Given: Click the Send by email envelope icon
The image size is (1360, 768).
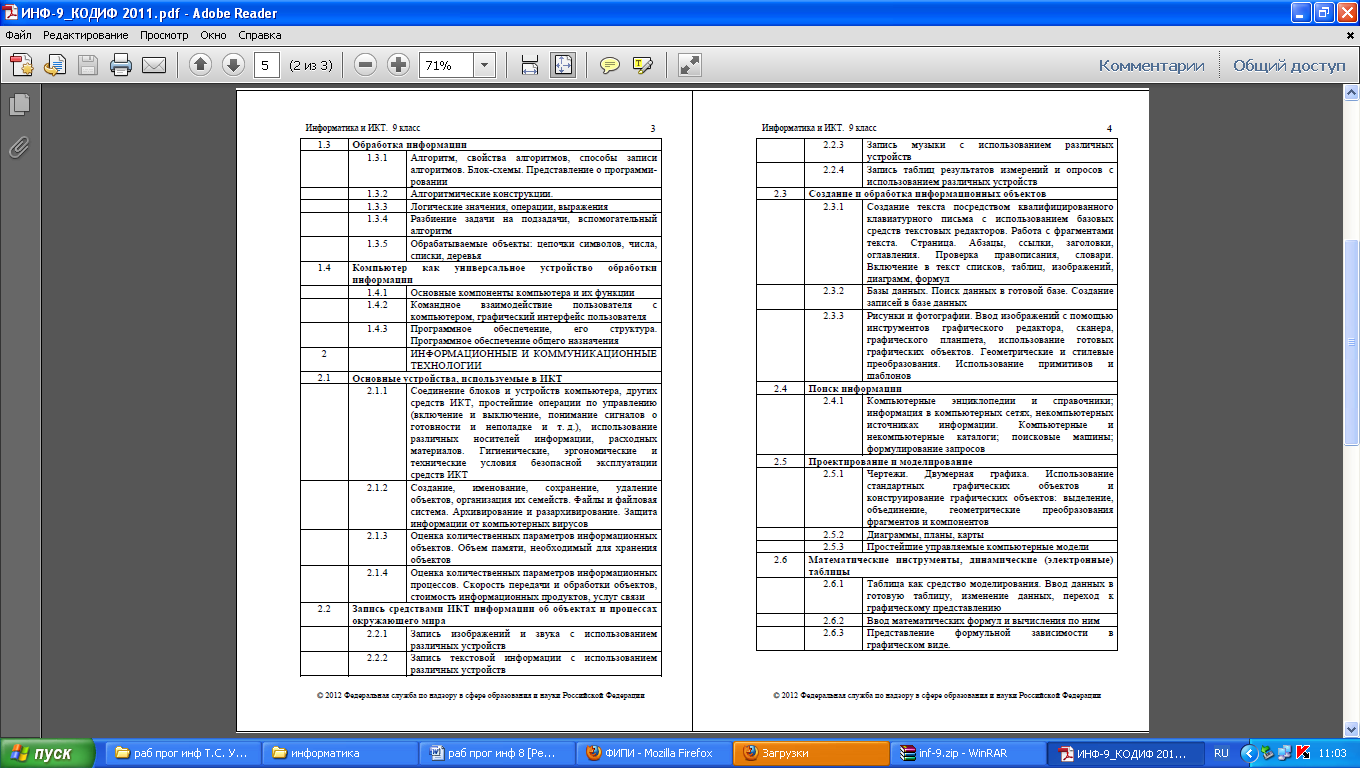Looking at the screenshot, I should pos(153,65).
